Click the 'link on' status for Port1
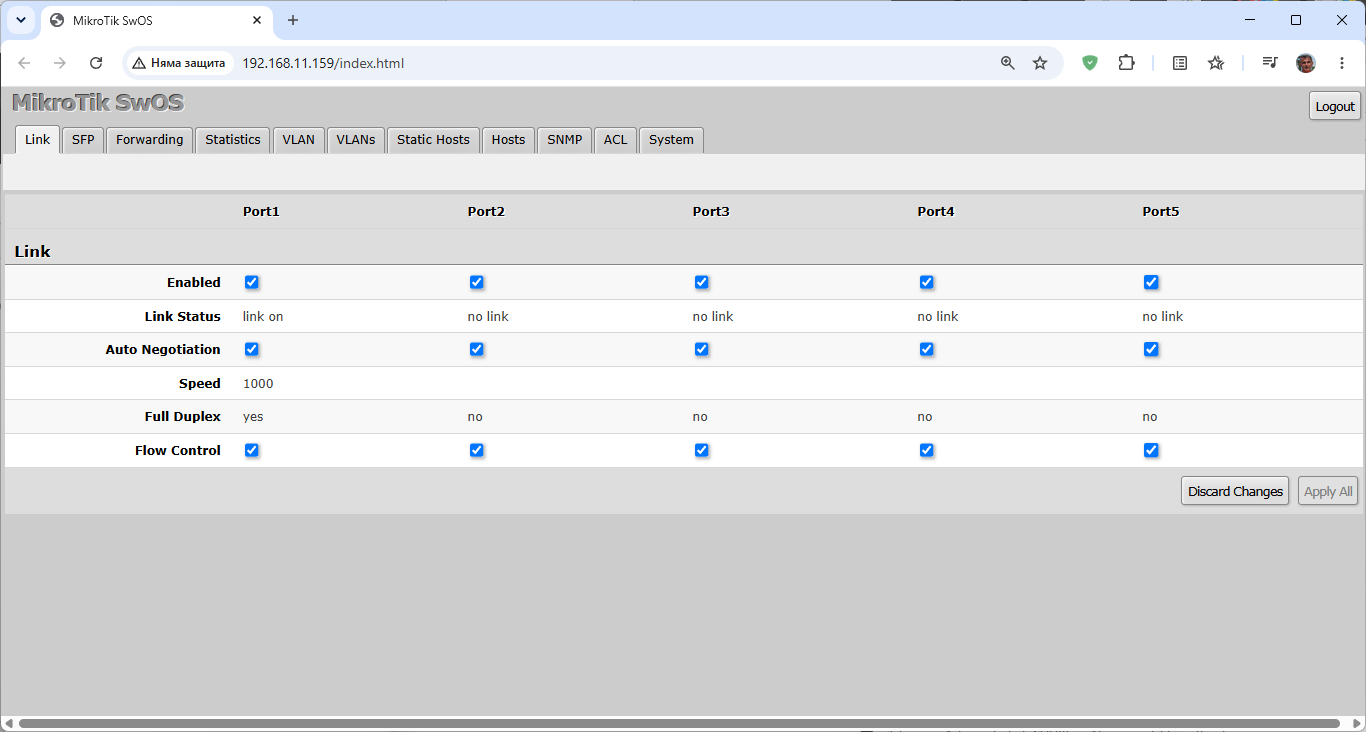1366x732 pixels. [x=263, y=316]
